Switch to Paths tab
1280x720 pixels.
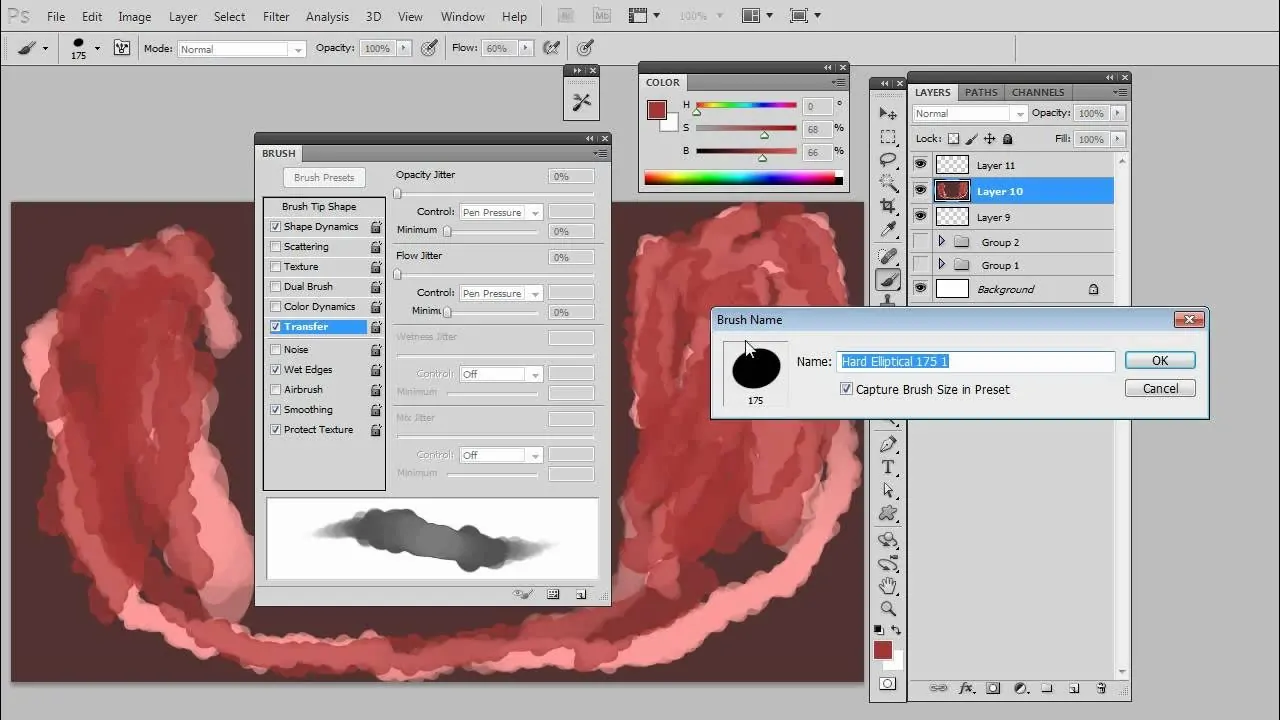(981, 92)
